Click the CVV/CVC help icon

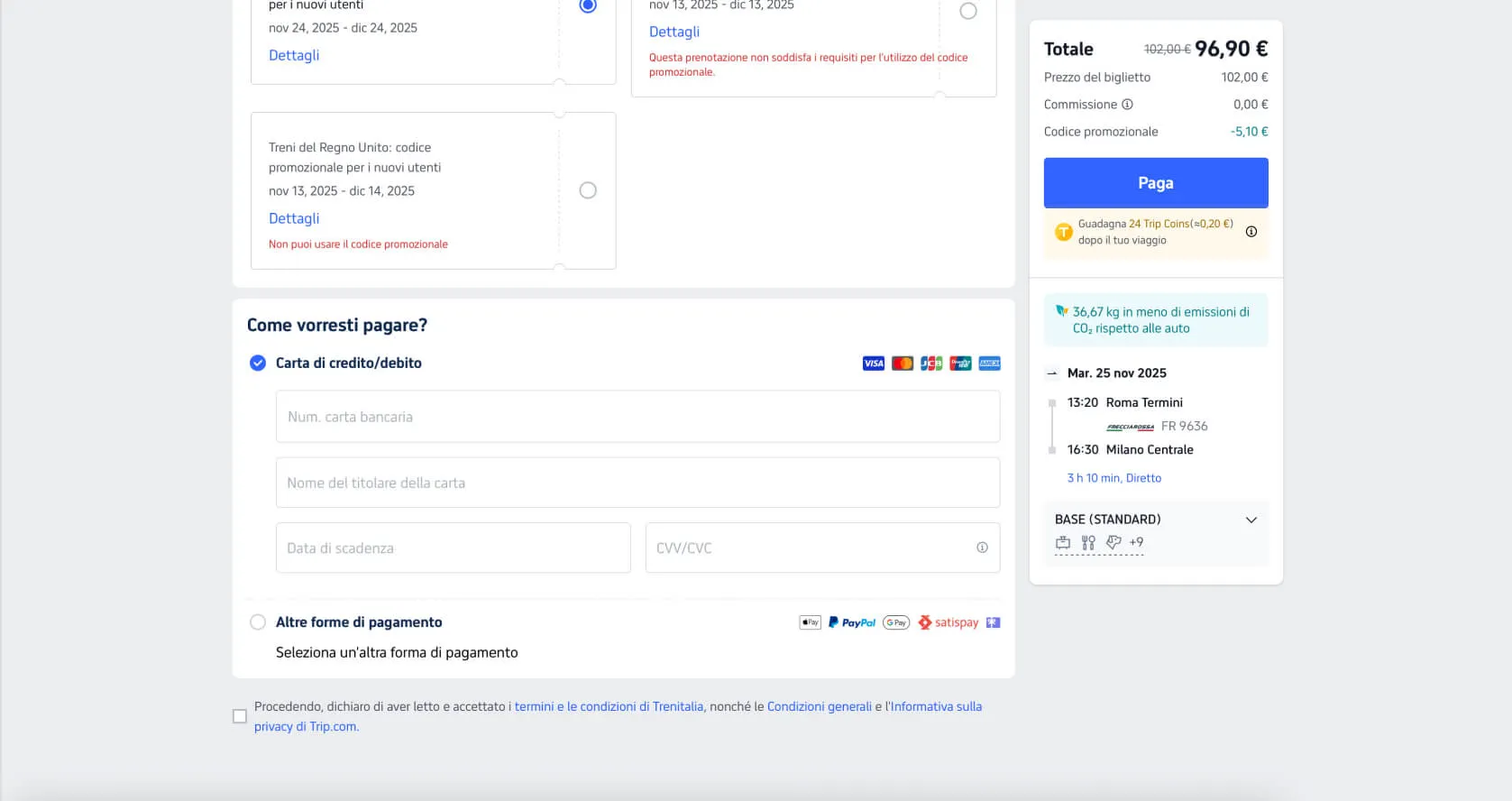pyautogui.click(x=982, y=548)
